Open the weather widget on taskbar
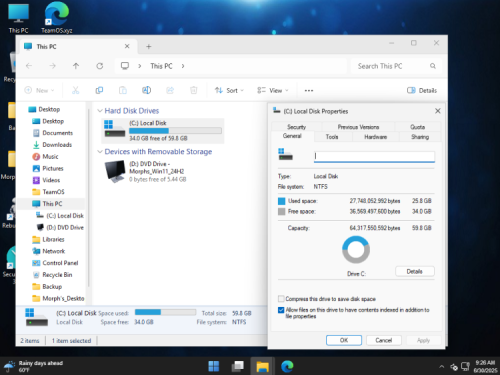Image resolution: width=500 pixels, height=375 pixels. coord(33,366)
